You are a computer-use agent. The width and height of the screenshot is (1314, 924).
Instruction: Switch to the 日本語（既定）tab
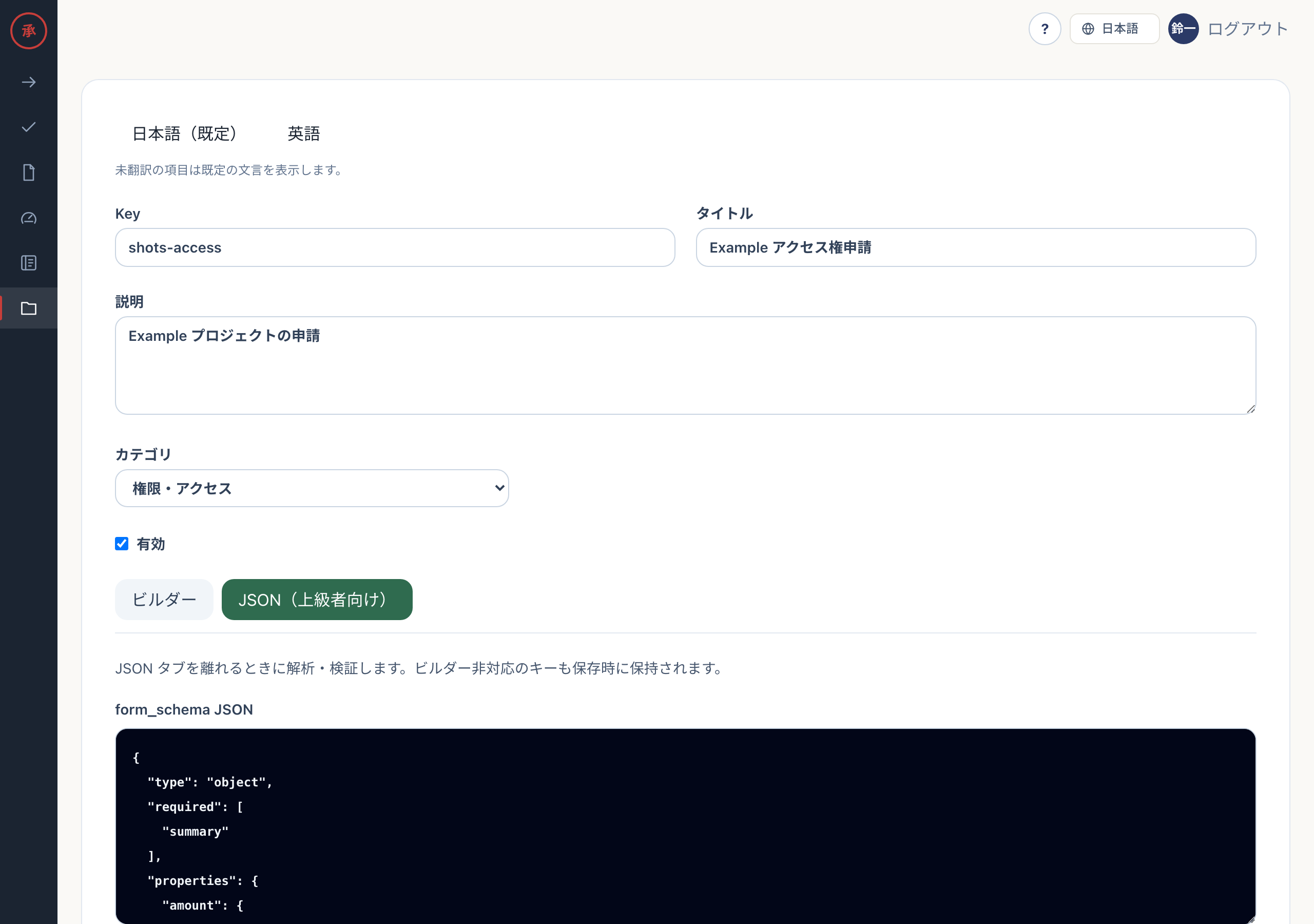tap(185, 133)
